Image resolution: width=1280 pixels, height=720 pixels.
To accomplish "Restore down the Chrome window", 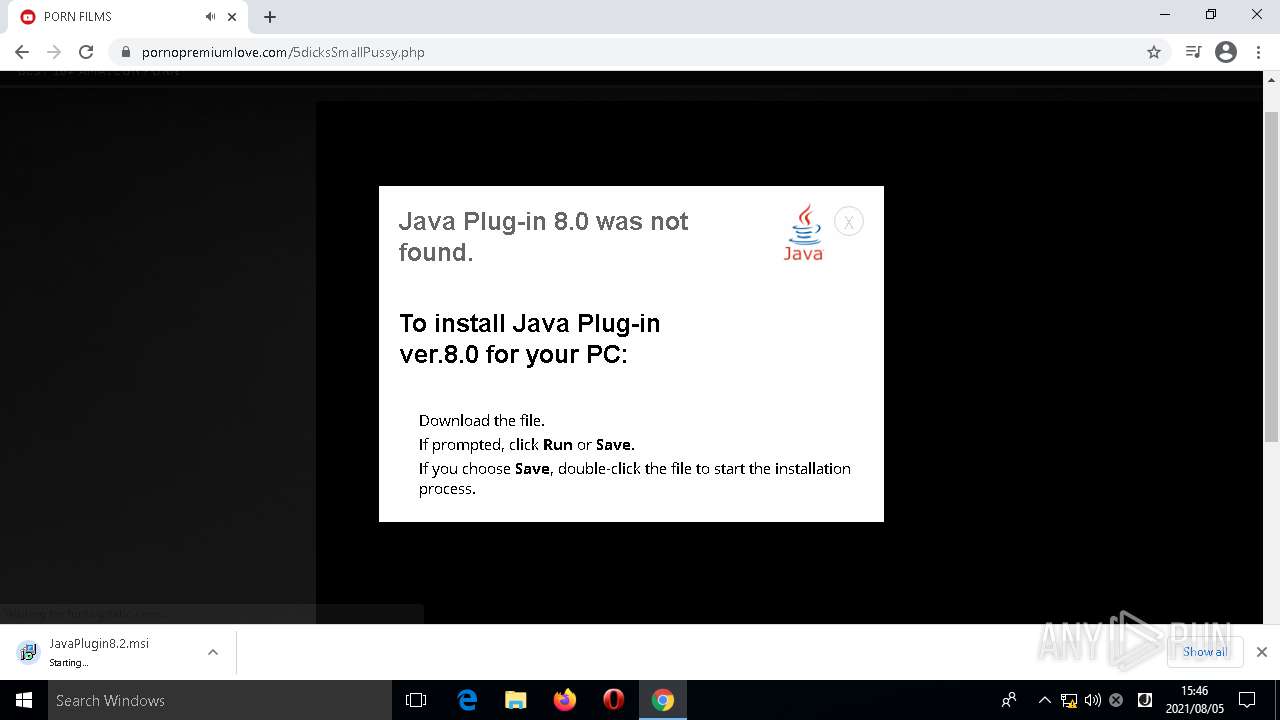I will (x=1210, y=15).
